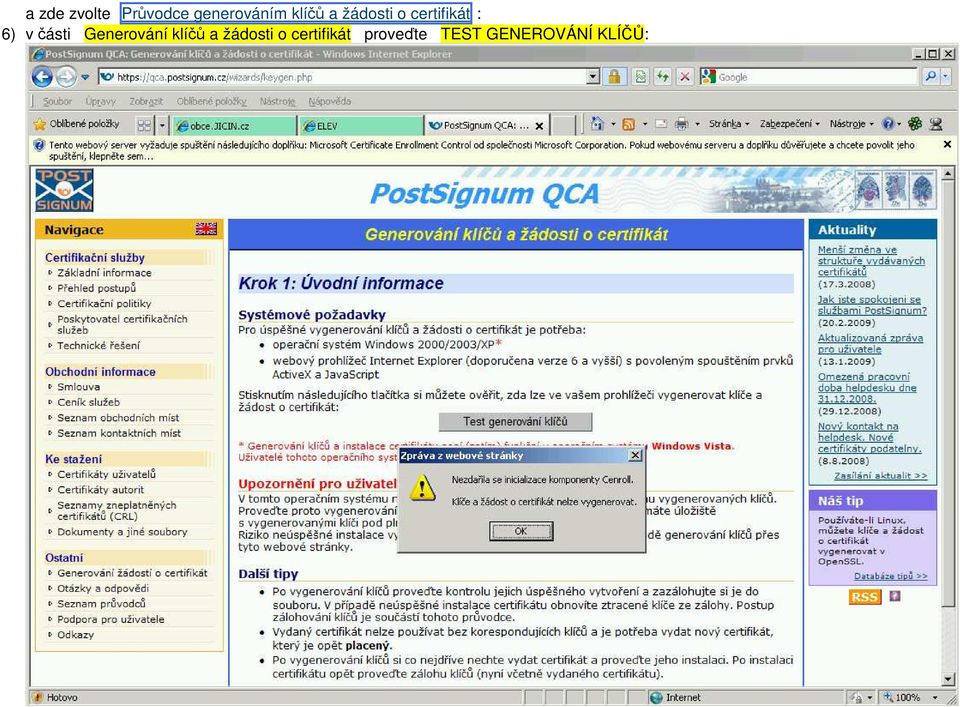Click the Print icon in command bar
This screenshot has width=960, height=707.
681,124
